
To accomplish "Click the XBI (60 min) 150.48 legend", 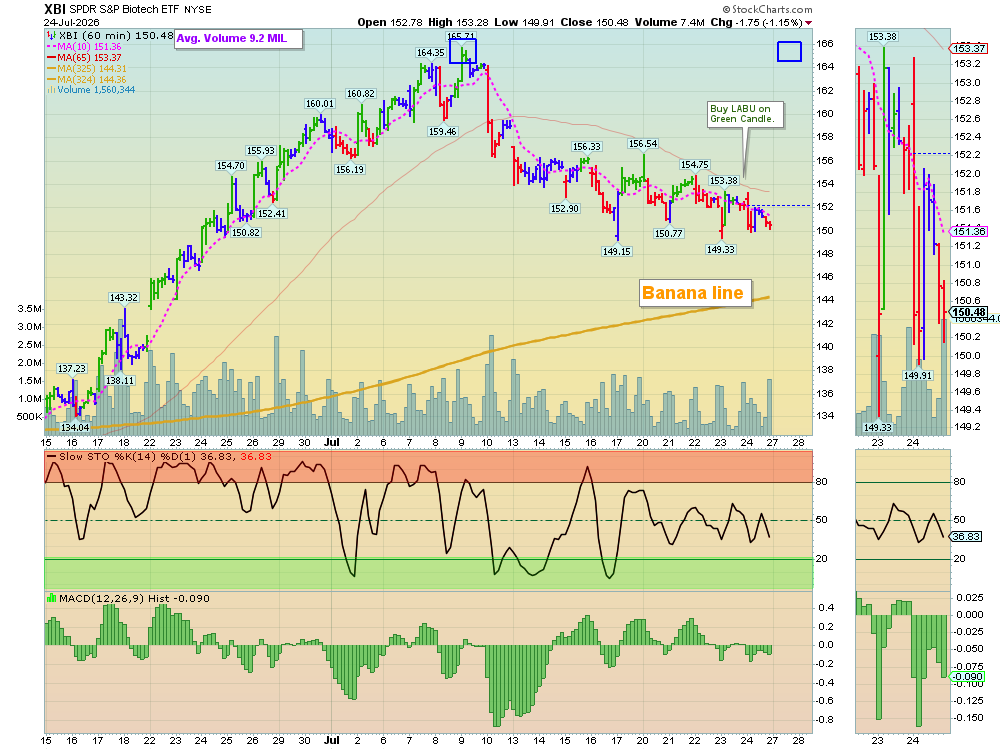I will pyautogui.click(x=116, y=36).
